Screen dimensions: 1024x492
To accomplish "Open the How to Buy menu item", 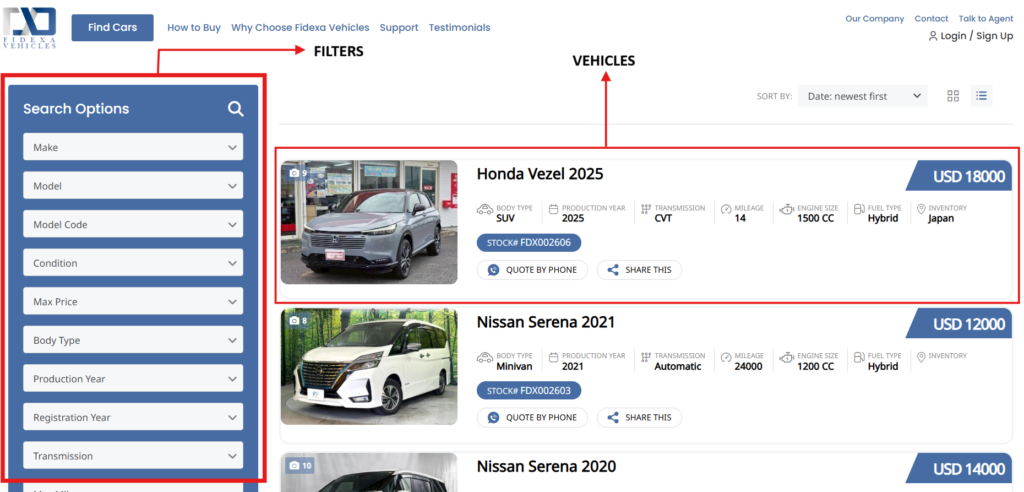I will coord(194,28).
